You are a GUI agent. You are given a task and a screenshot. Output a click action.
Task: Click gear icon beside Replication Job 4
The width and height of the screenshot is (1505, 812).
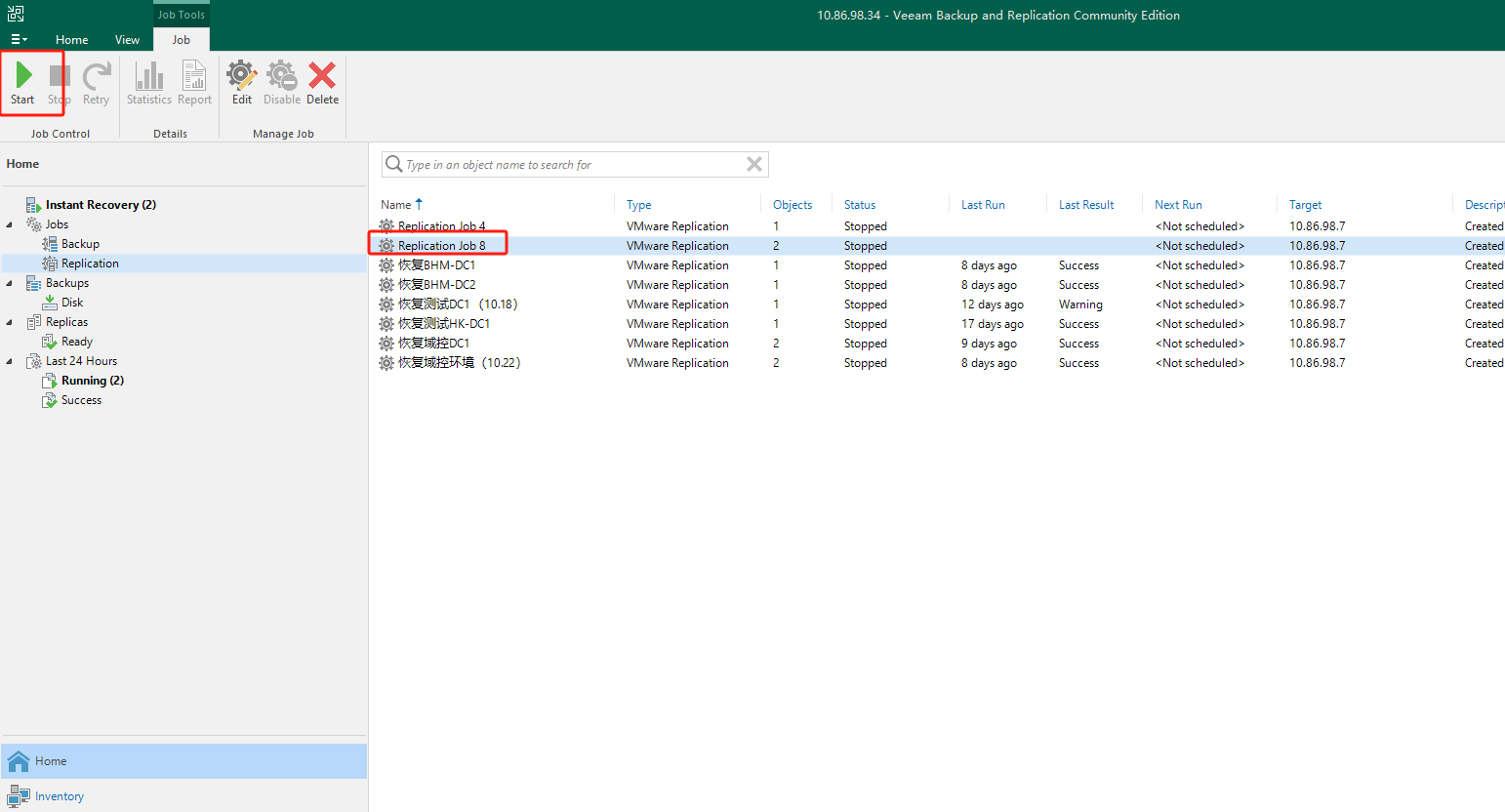tap(386, 226)
